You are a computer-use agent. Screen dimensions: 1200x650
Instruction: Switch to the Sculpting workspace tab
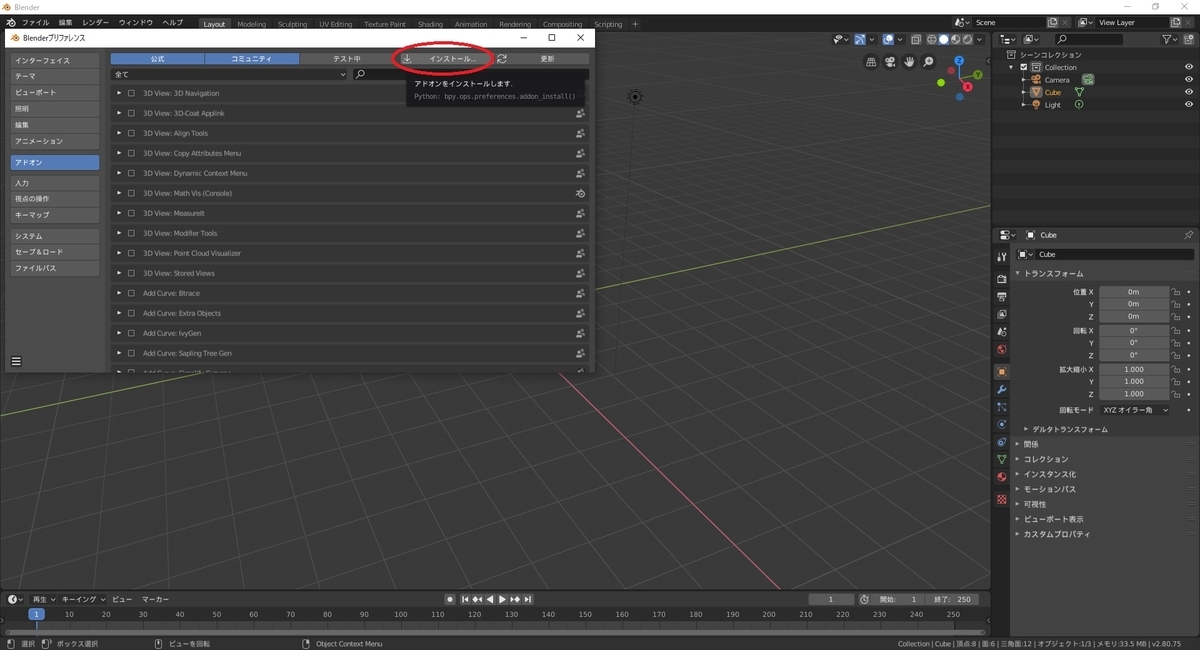tap(293, 24)
